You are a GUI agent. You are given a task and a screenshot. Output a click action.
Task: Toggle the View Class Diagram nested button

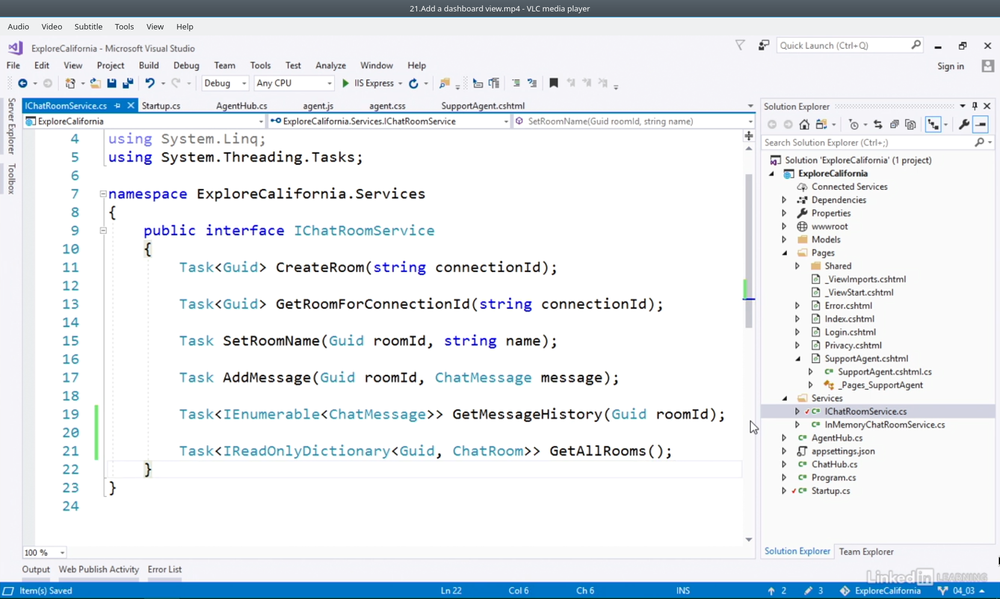[933, 125]
